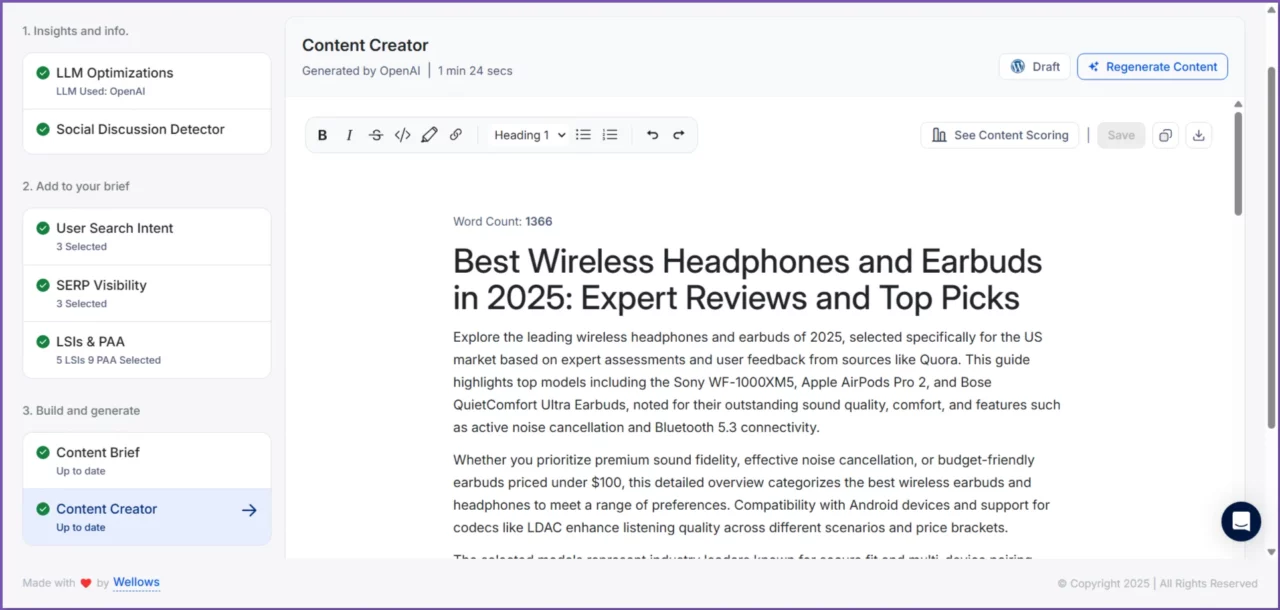The height and width of the screenshot is (610, 1280).
Task: Select the highlighter pen tool
Action: [429, 135]
